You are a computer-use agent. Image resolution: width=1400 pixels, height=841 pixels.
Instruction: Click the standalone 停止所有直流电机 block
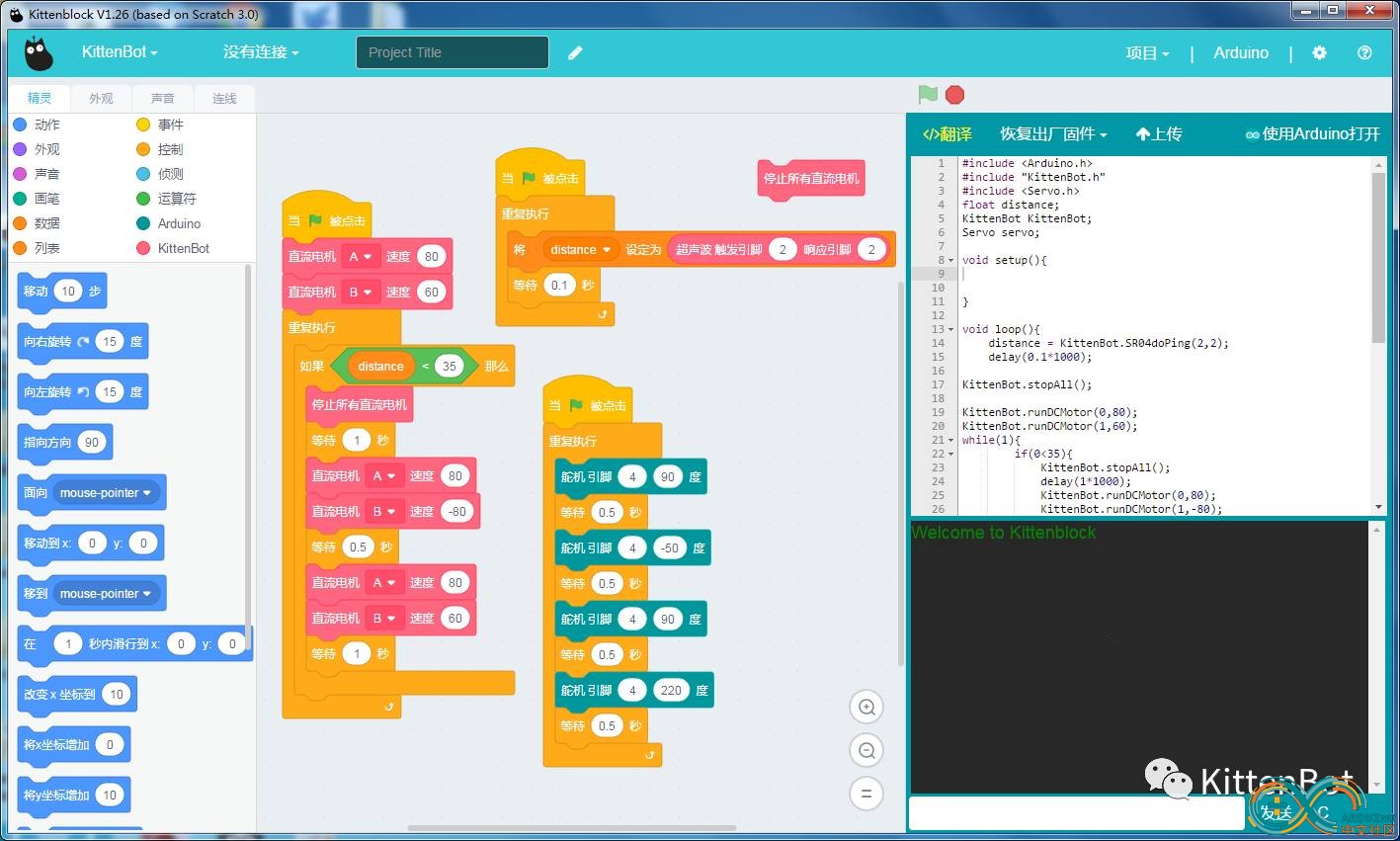tap(811, 179)
